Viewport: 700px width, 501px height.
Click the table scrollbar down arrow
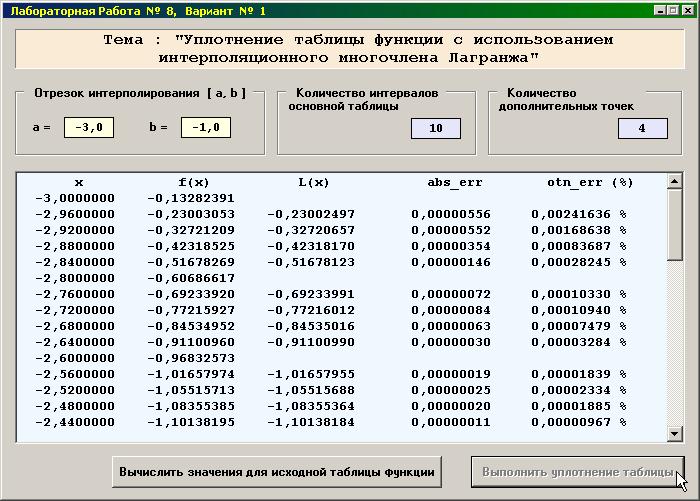[675, 433]
